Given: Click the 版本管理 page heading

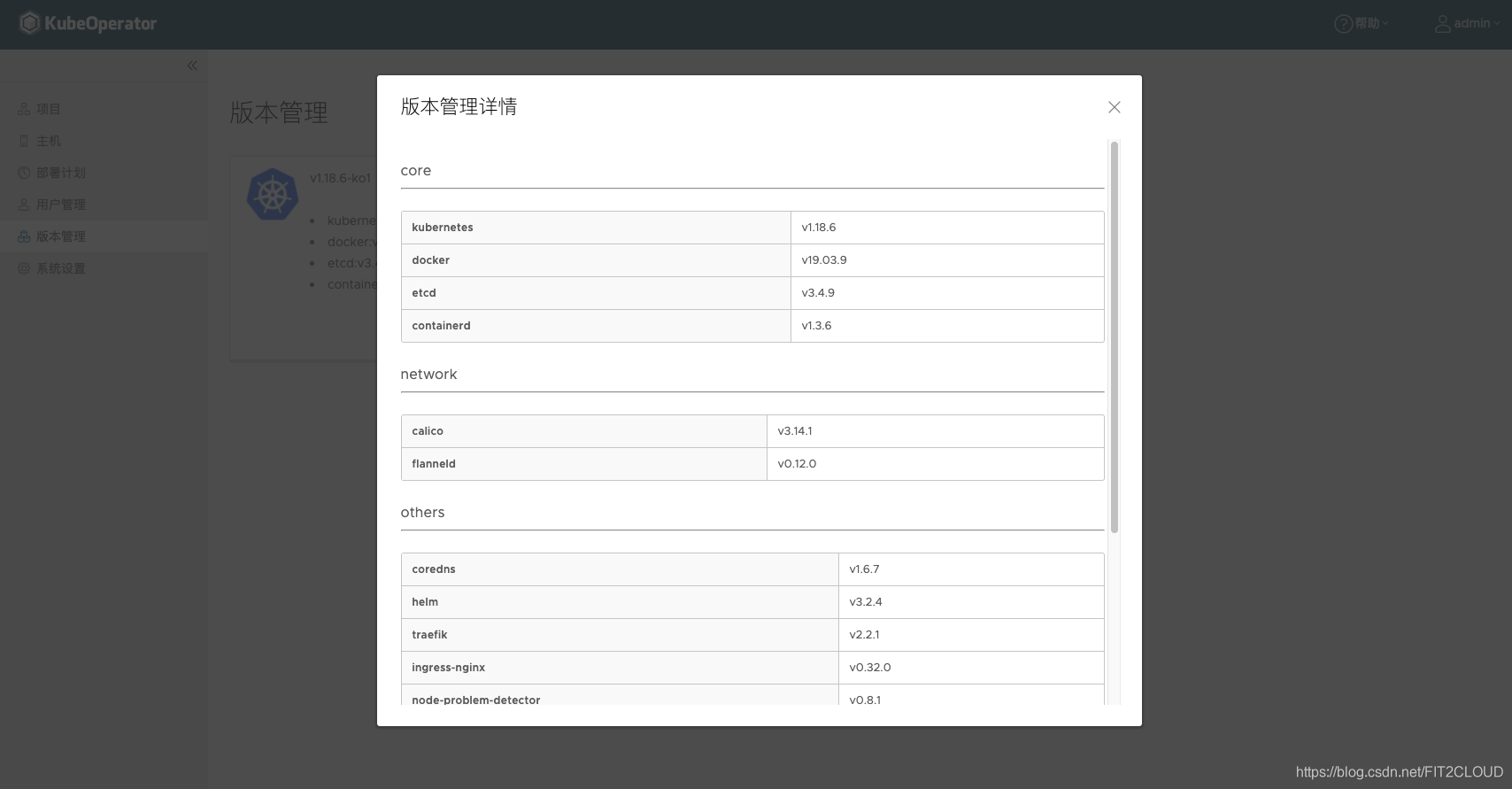Looking at the screenshot, I should click(279, 112).
